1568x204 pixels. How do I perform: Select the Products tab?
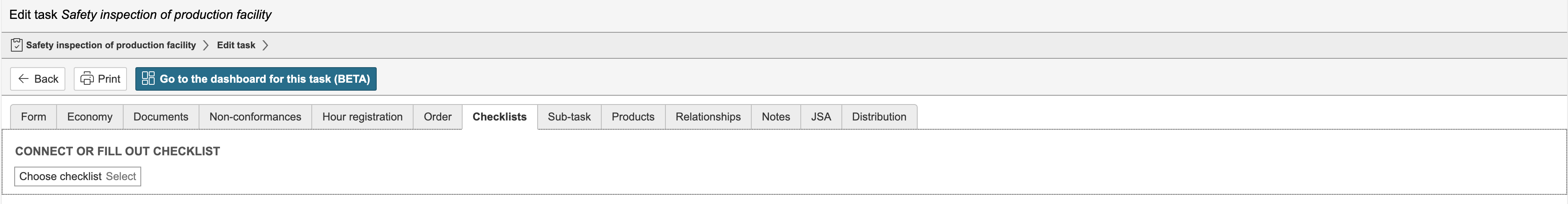tap(633, 117)
